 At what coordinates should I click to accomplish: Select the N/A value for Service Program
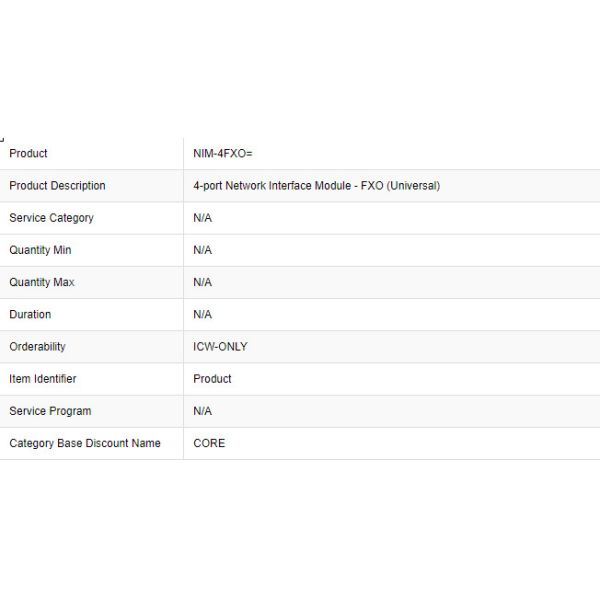point(202,411)
